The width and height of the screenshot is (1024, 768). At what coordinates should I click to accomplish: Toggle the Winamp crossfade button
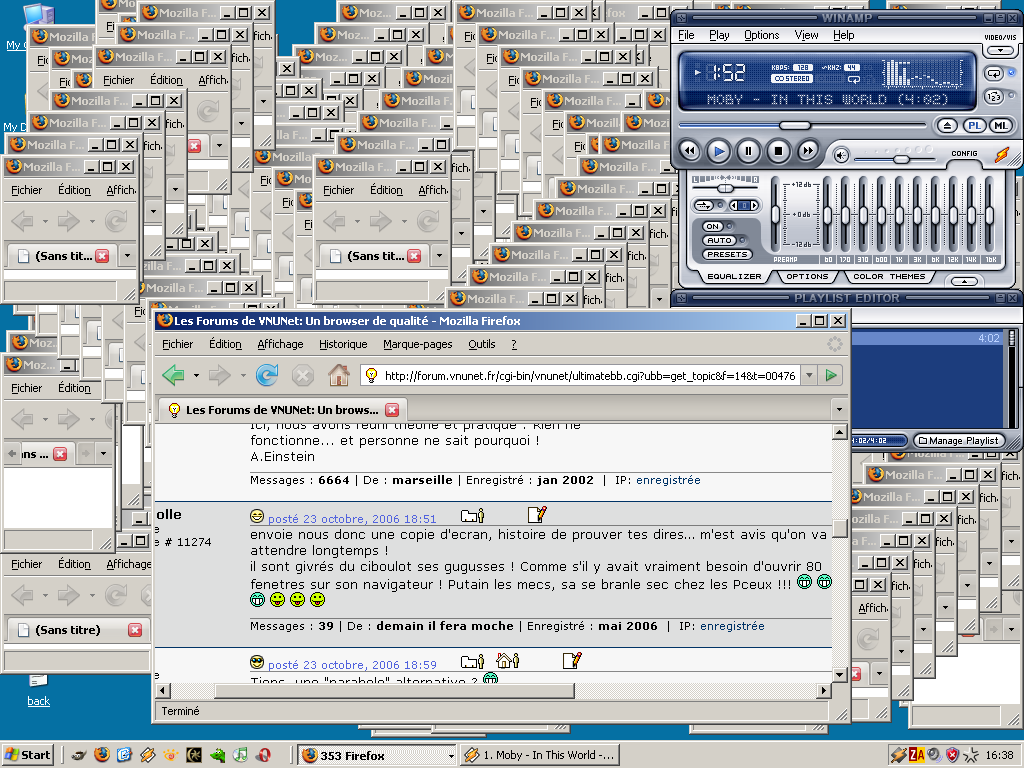pyautogui.click(x=703, y=205)
